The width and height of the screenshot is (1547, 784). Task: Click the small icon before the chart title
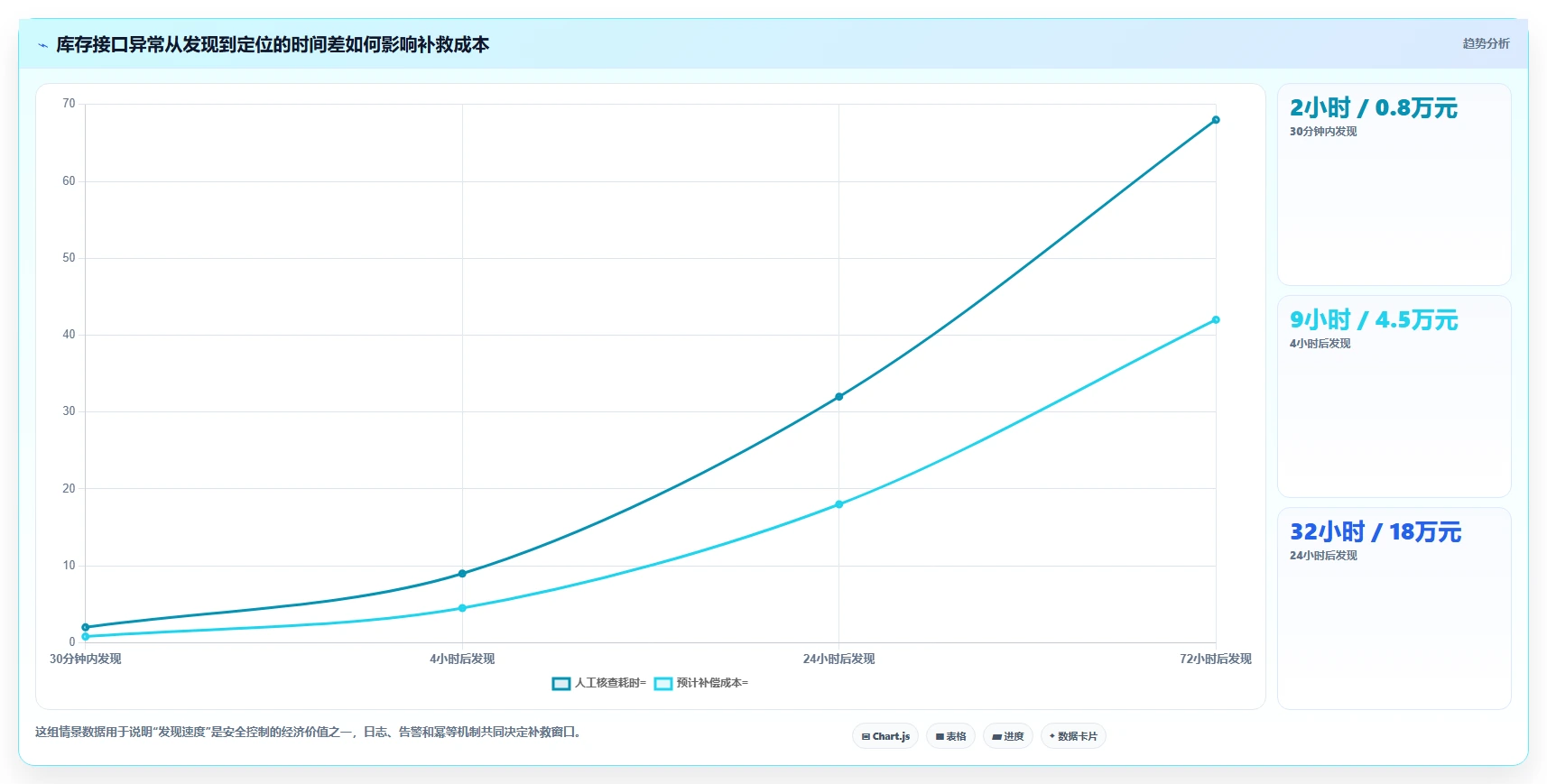point(42,45)
